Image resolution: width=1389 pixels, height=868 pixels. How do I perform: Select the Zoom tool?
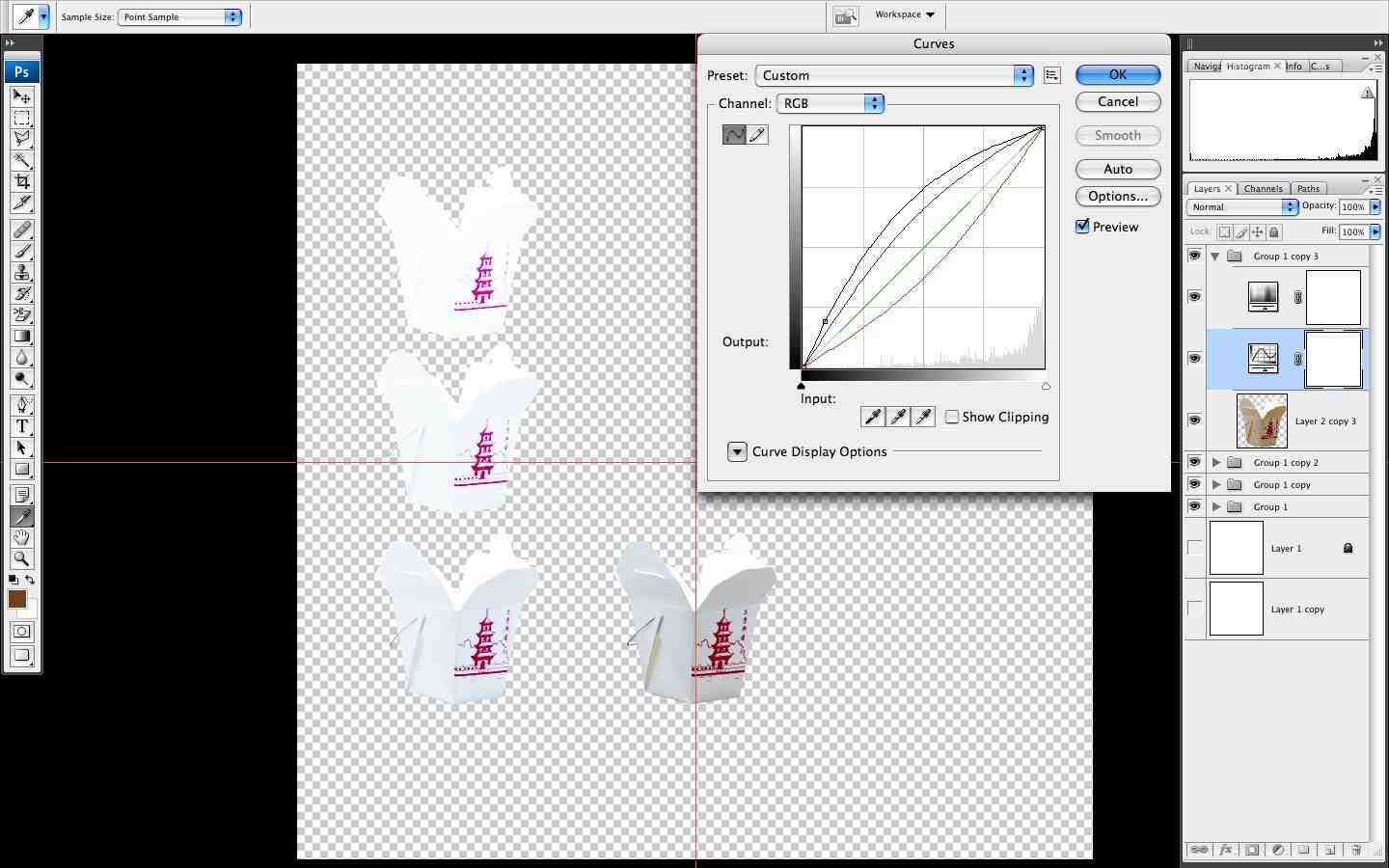pyautogui.click(x=21, y=558)
